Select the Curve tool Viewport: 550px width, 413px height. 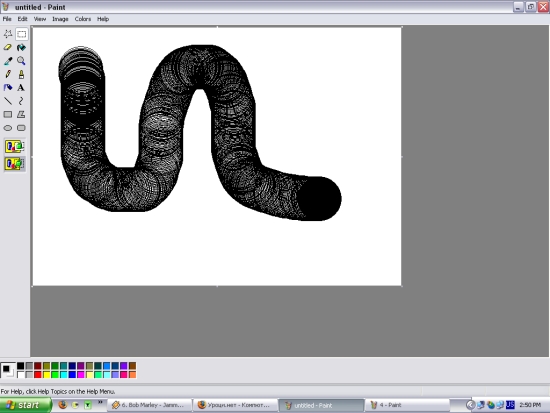pos(21,101)
